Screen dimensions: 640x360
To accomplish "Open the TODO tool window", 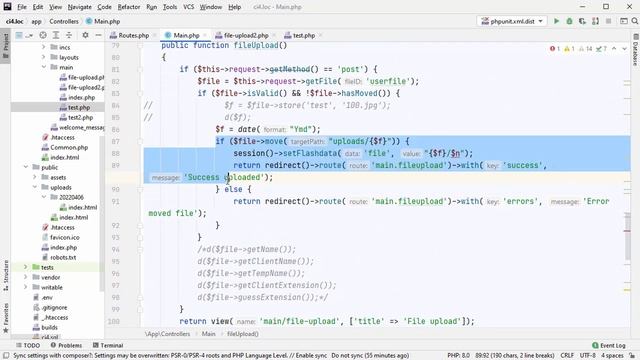I will tap(28, 345).
